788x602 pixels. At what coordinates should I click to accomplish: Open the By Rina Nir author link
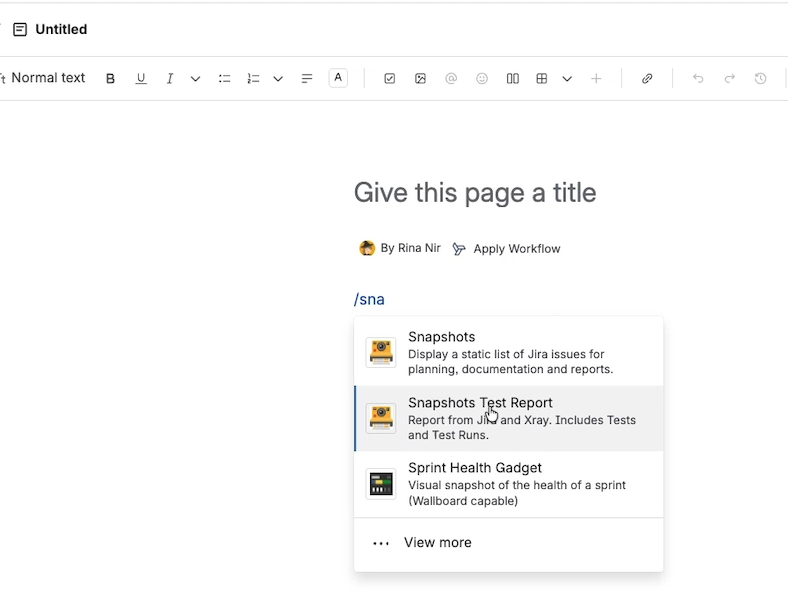(x=411, y=248)
